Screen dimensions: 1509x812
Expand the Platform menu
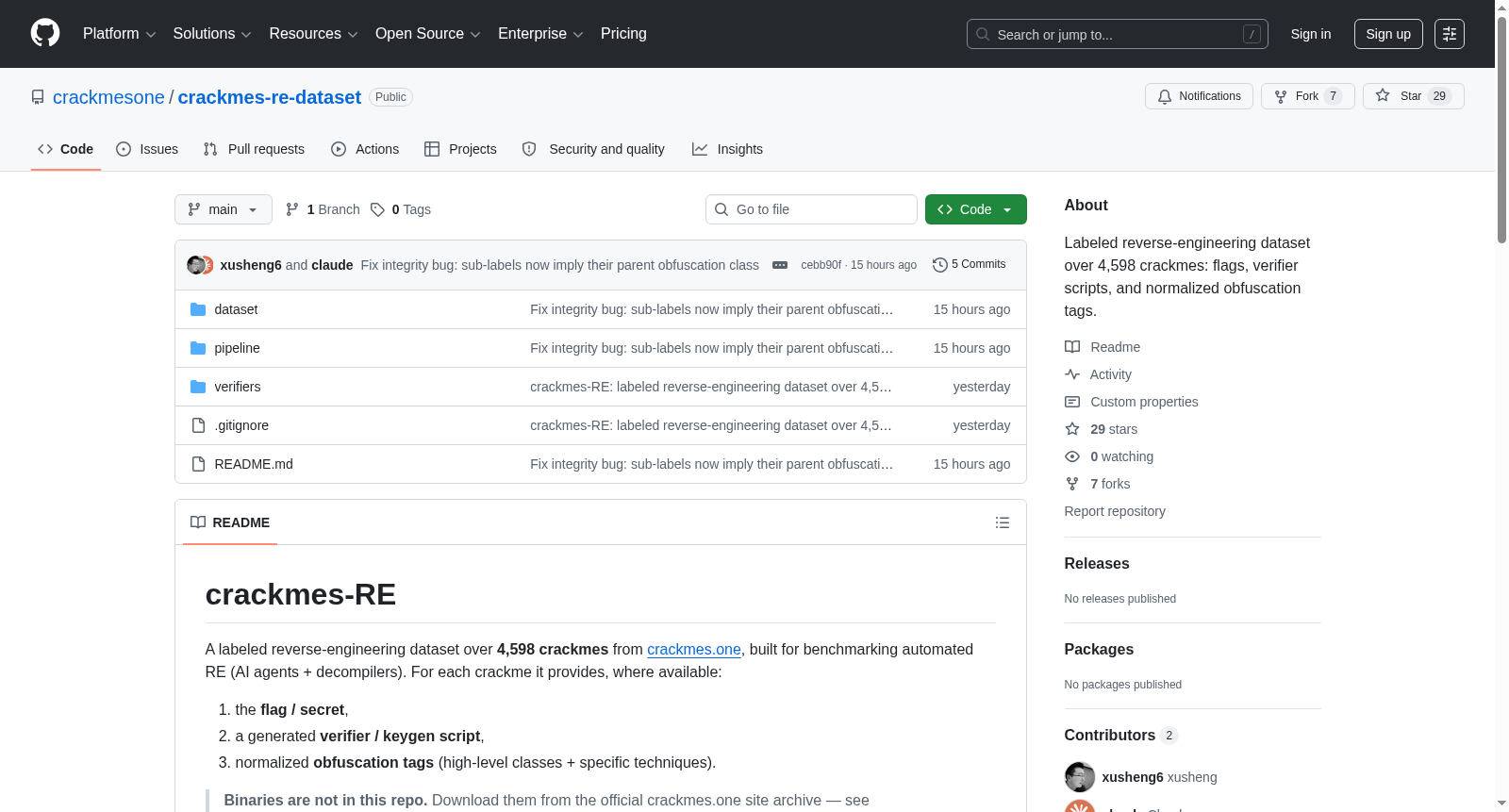tap(119, 34)
